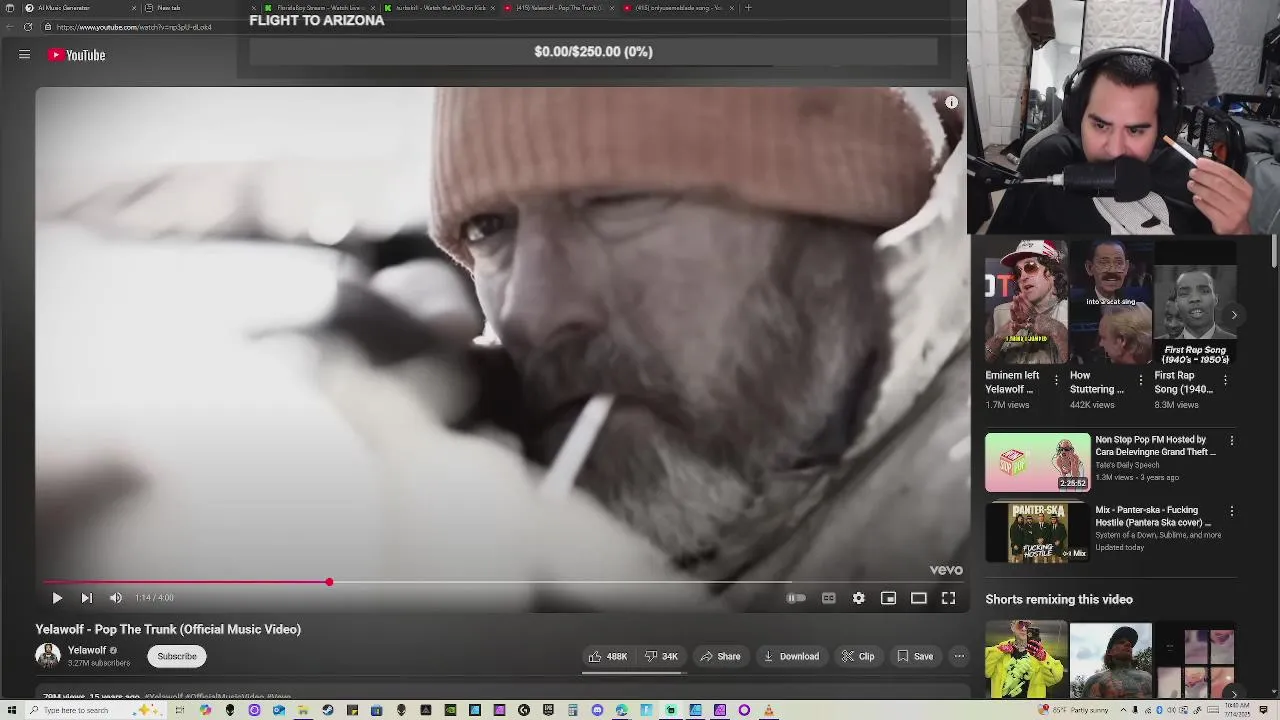The width and height of the screenshot is (1280, 720).
Task: Click the playhead scrubber dot on timeline
Action: point(329,582)
